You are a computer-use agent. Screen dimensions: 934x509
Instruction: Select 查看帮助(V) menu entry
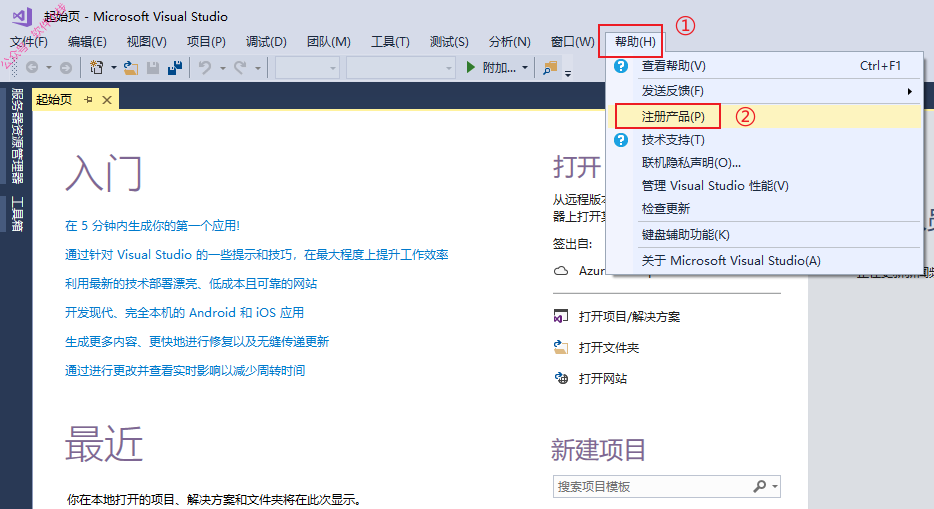pyautogui.click(x=765, y=66)
